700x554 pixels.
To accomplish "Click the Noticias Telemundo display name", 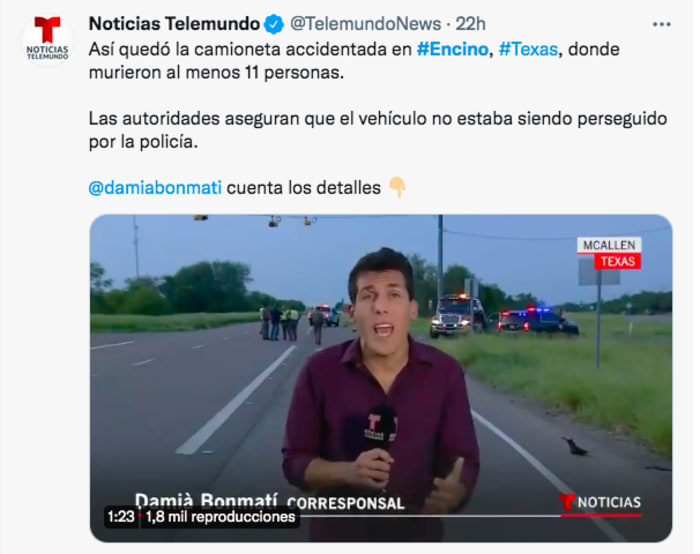I will (174, 24).
